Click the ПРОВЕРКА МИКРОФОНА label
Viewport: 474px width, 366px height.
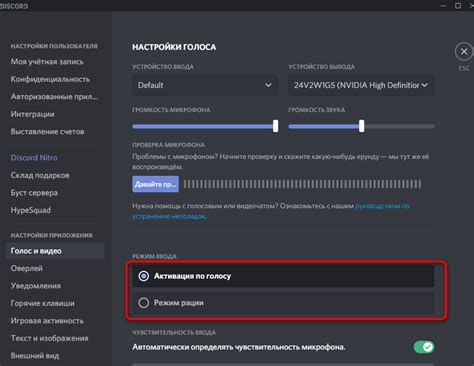[168, 145]
